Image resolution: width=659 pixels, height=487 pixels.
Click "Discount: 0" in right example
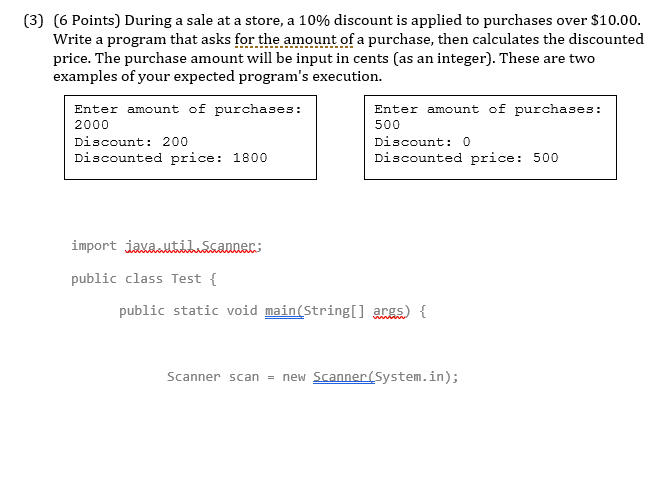[x=422, y=142]
